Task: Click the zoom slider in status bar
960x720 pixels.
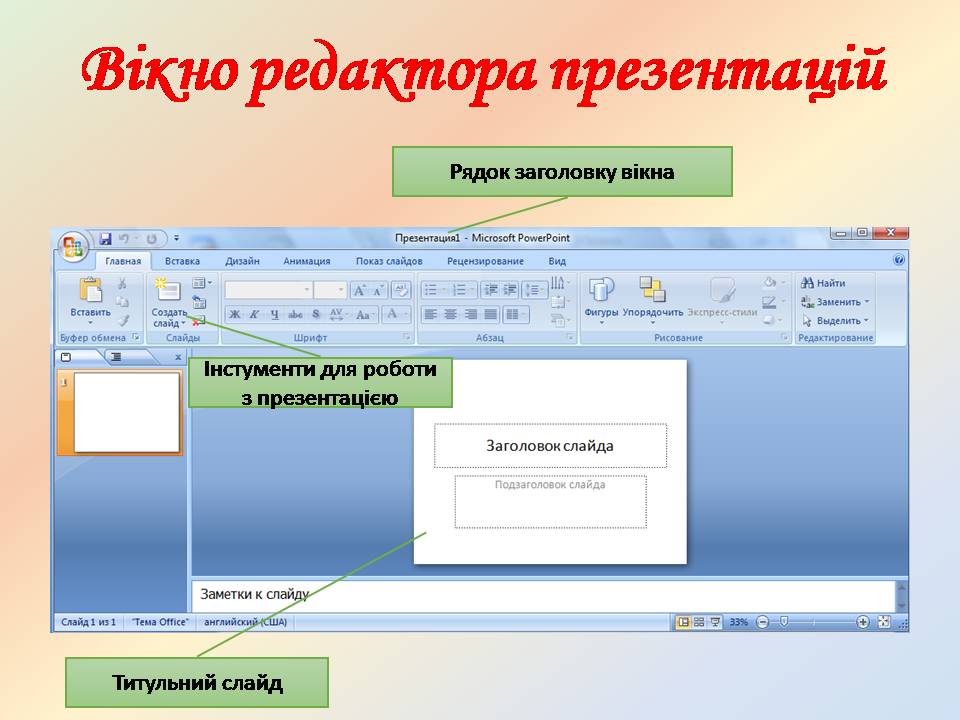Action: coord(785,622)
